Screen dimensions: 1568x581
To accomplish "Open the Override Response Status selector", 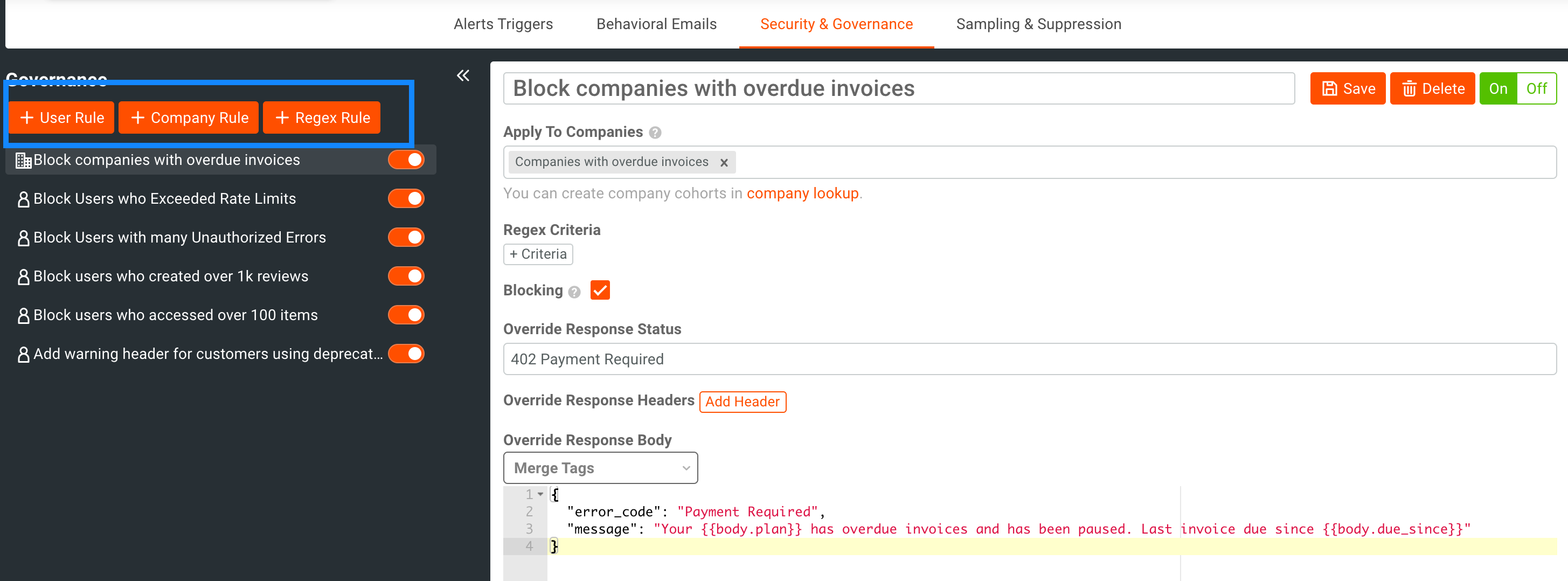I will [x=1029, y=359].
